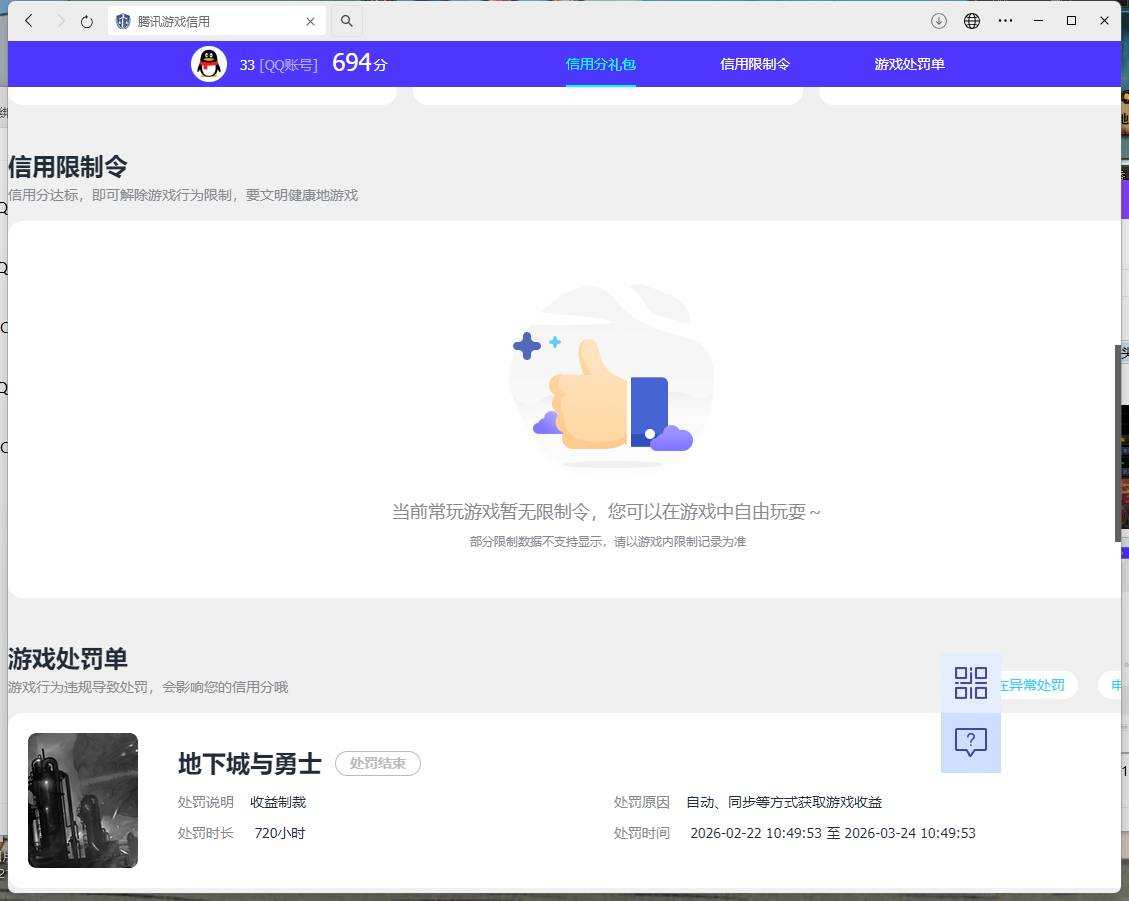Click the 信用限制令 section heading

[68, 167]
